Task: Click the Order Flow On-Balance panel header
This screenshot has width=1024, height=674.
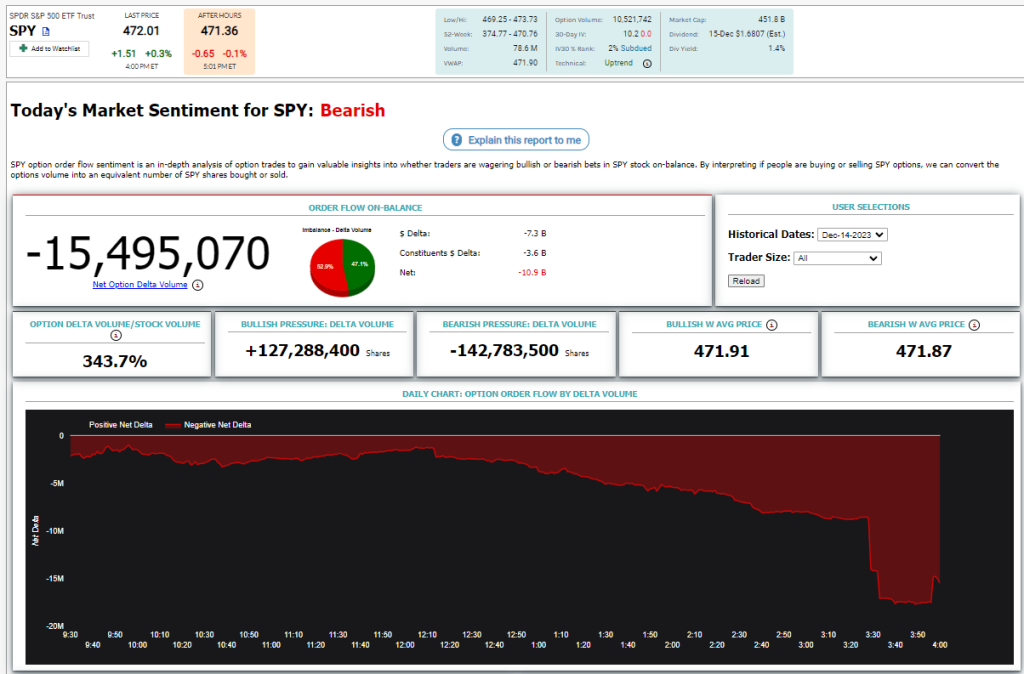Action: point(365,208)
